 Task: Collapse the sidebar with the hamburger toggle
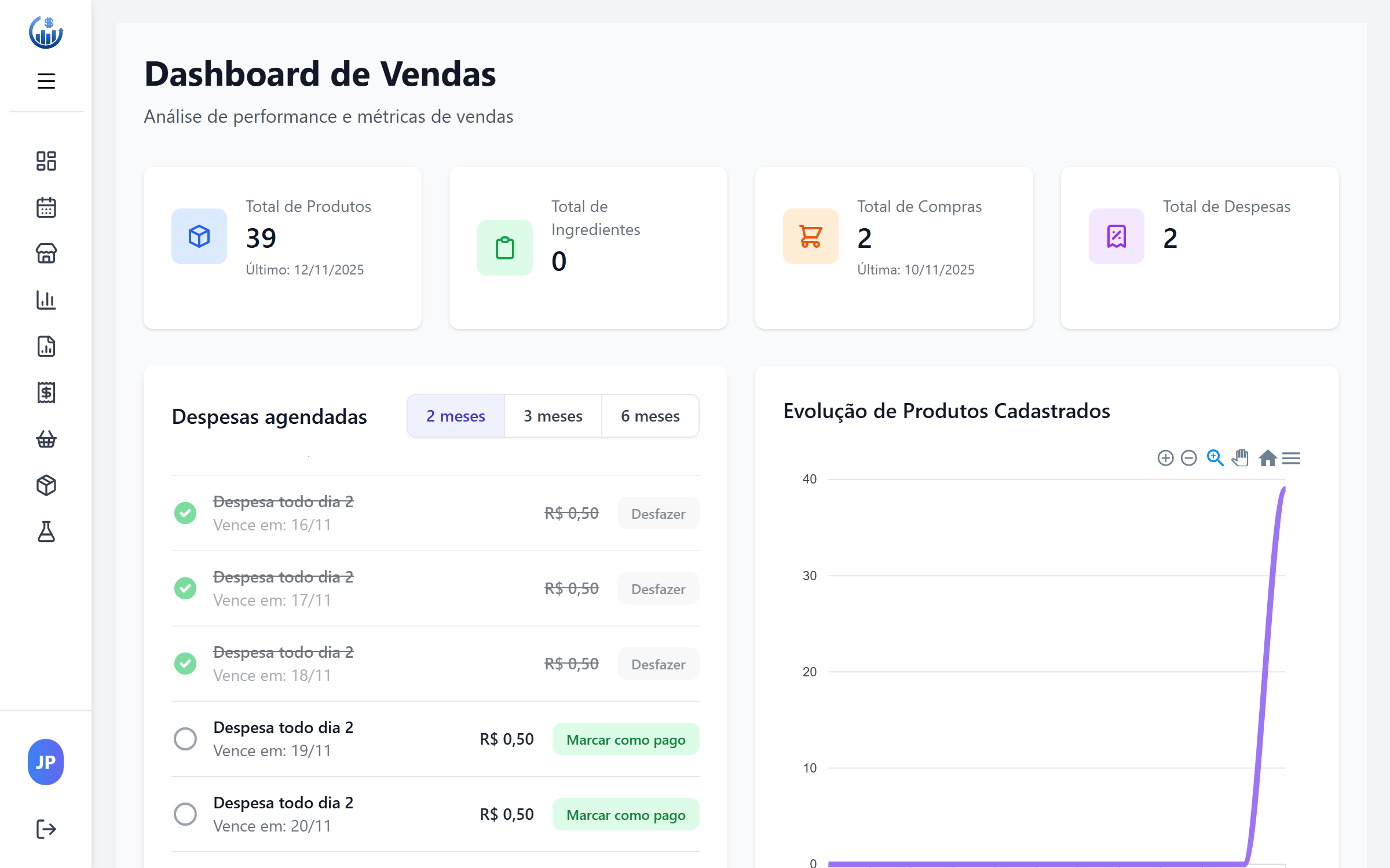click(x=46, y=80)
